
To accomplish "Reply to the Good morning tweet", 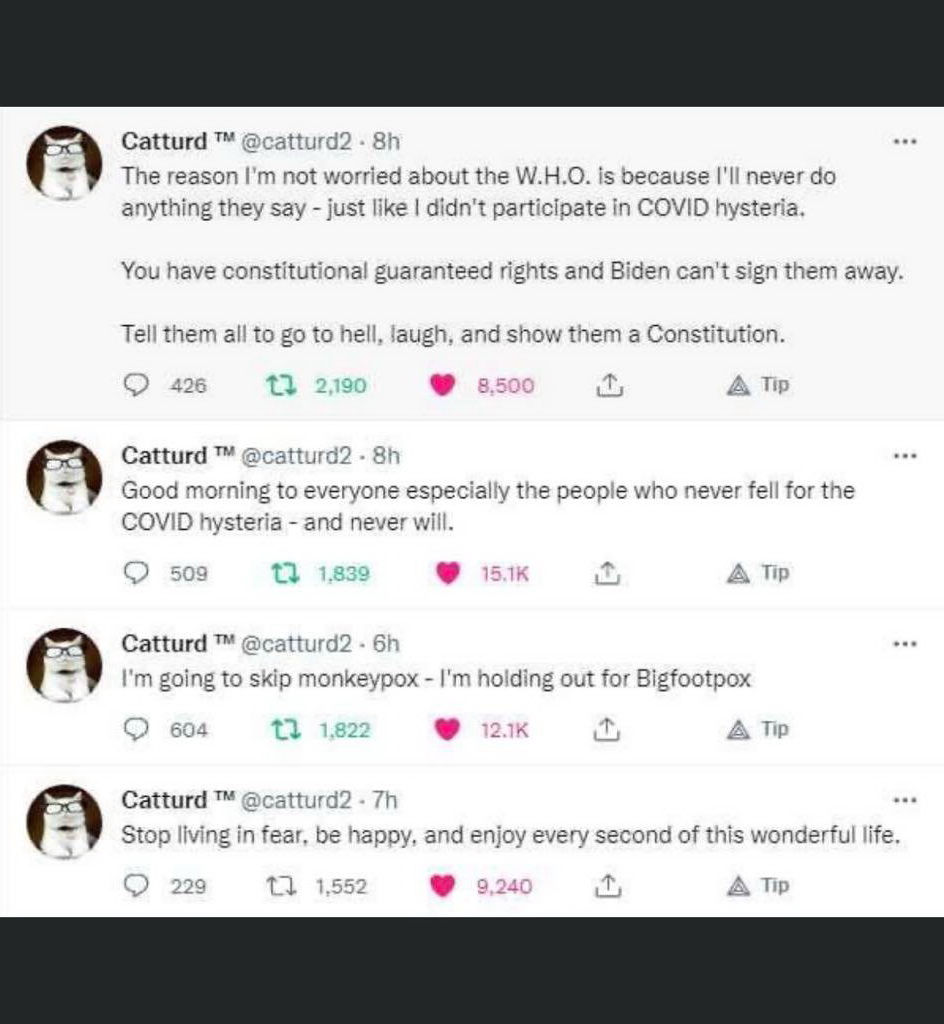I will click(x=135, y=573).
